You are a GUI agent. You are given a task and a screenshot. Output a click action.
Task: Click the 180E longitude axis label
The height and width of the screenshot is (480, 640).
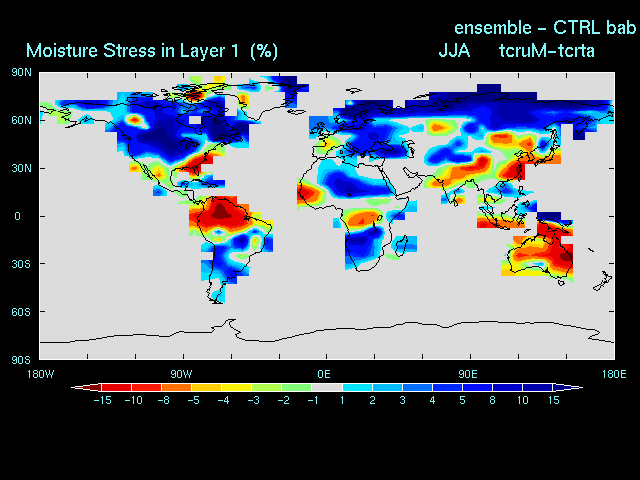(x=614, y=374)
